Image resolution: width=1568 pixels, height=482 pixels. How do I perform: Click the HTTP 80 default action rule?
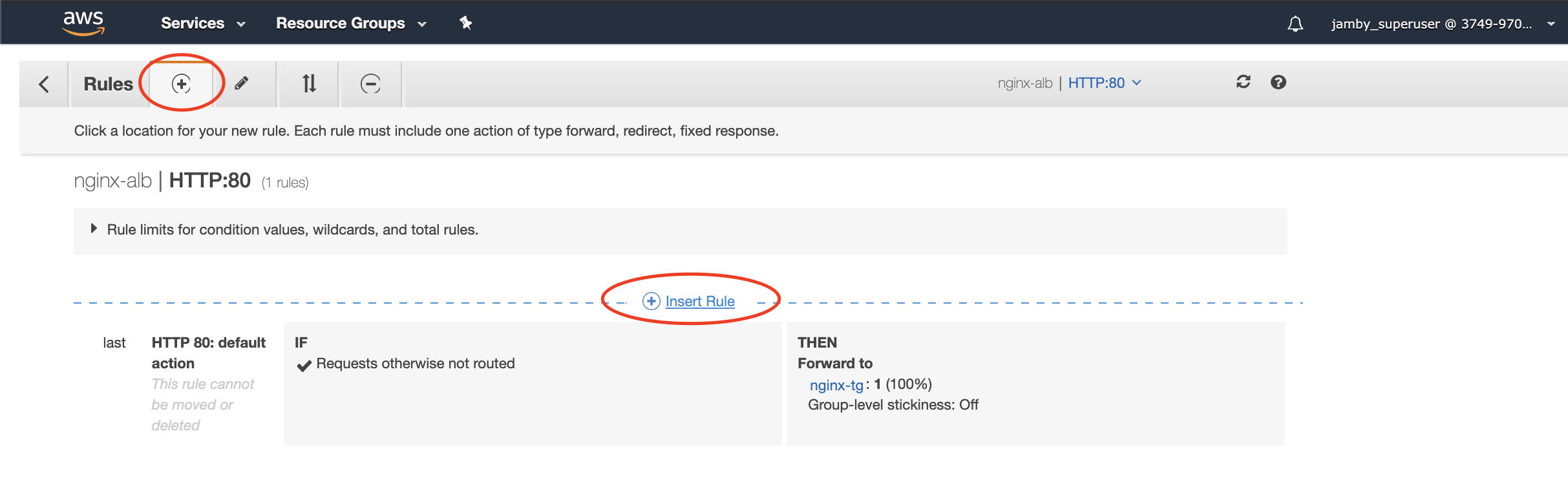point(208,353)
